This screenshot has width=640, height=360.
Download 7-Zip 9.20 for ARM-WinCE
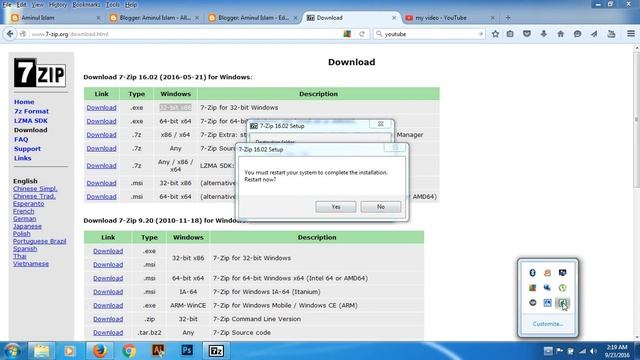pos(108,305)
